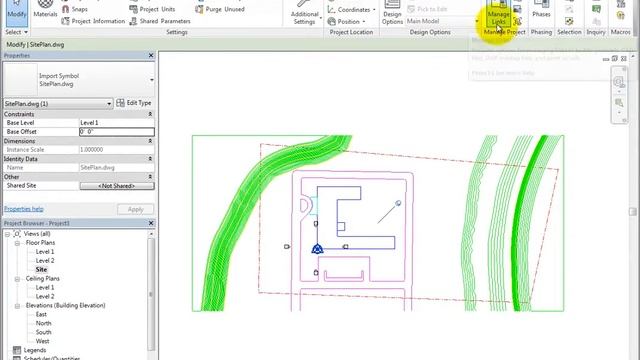This screenshot has width=640, height=360.
Task: Click the green icon in the Inquiry panel
Action: [x=596, y=9]
